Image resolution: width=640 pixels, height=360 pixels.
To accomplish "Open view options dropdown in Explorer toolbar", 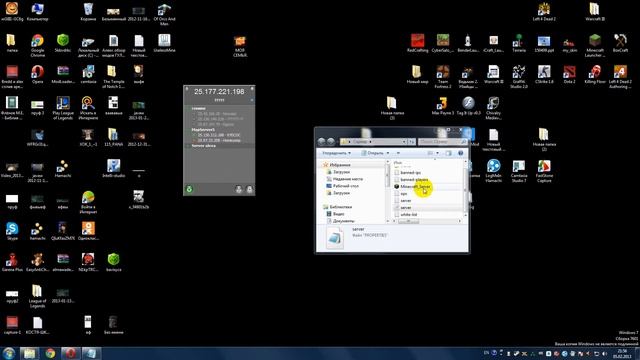I will click(438, 153).
